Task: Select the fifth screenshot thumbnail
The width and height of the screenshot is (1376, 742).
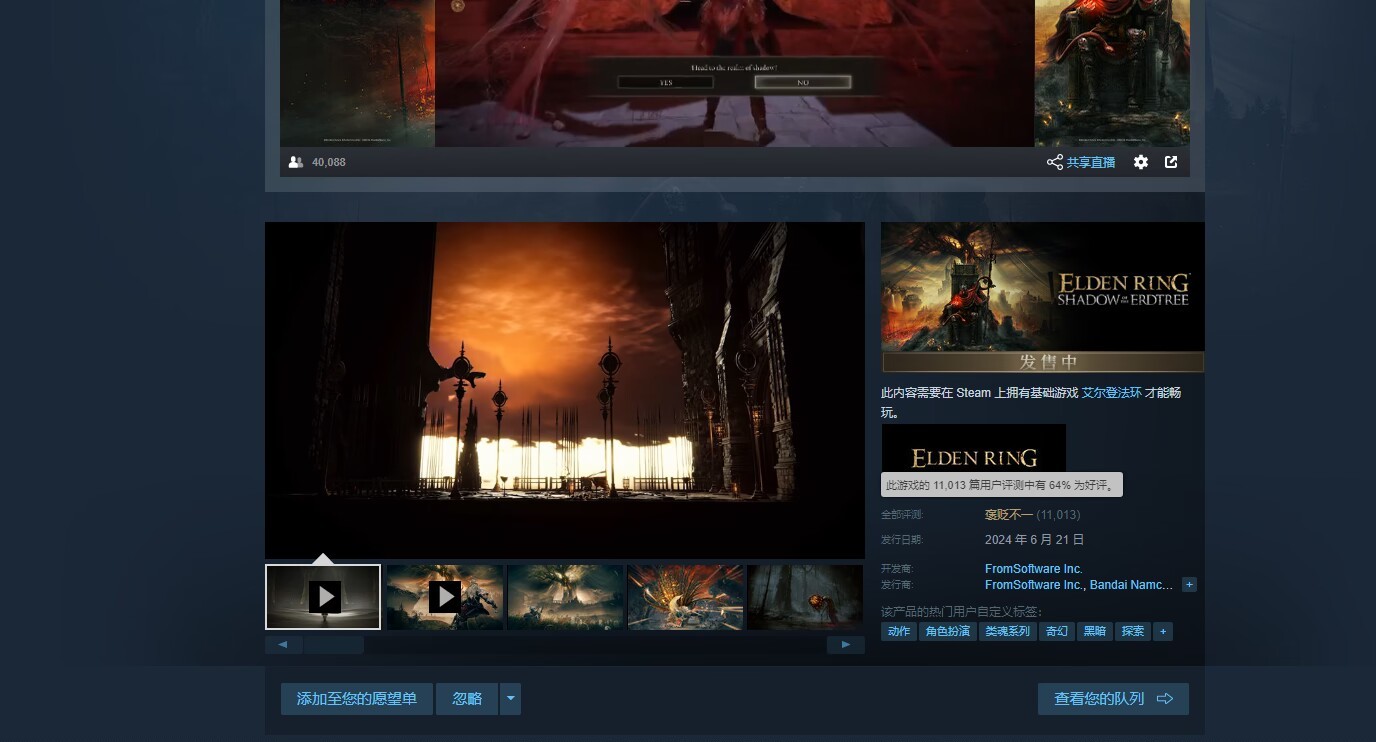Action: (x=805, y=597)
